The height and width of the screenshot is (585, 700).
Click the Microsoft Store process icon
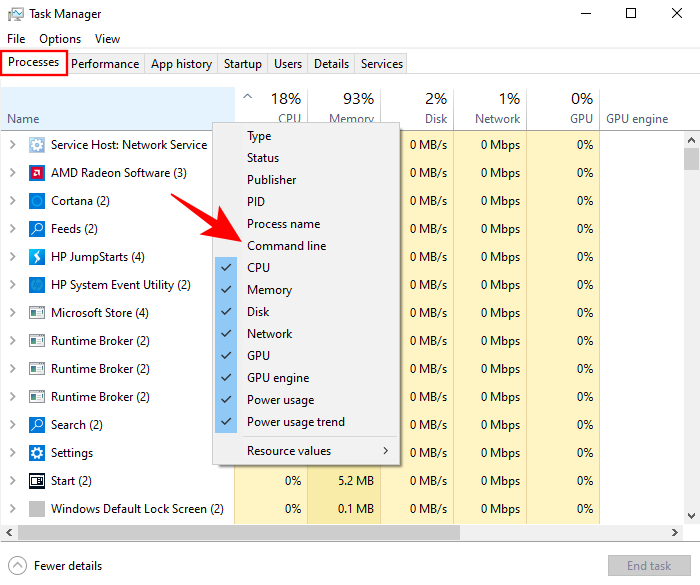point(37,313)
